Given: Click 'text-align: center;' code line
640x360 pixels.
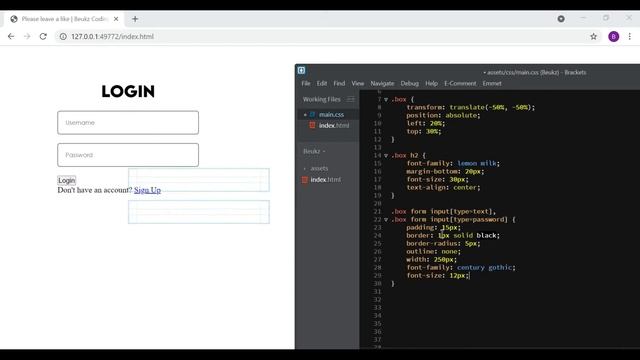Looking at the screenshot, I should 443,187.
